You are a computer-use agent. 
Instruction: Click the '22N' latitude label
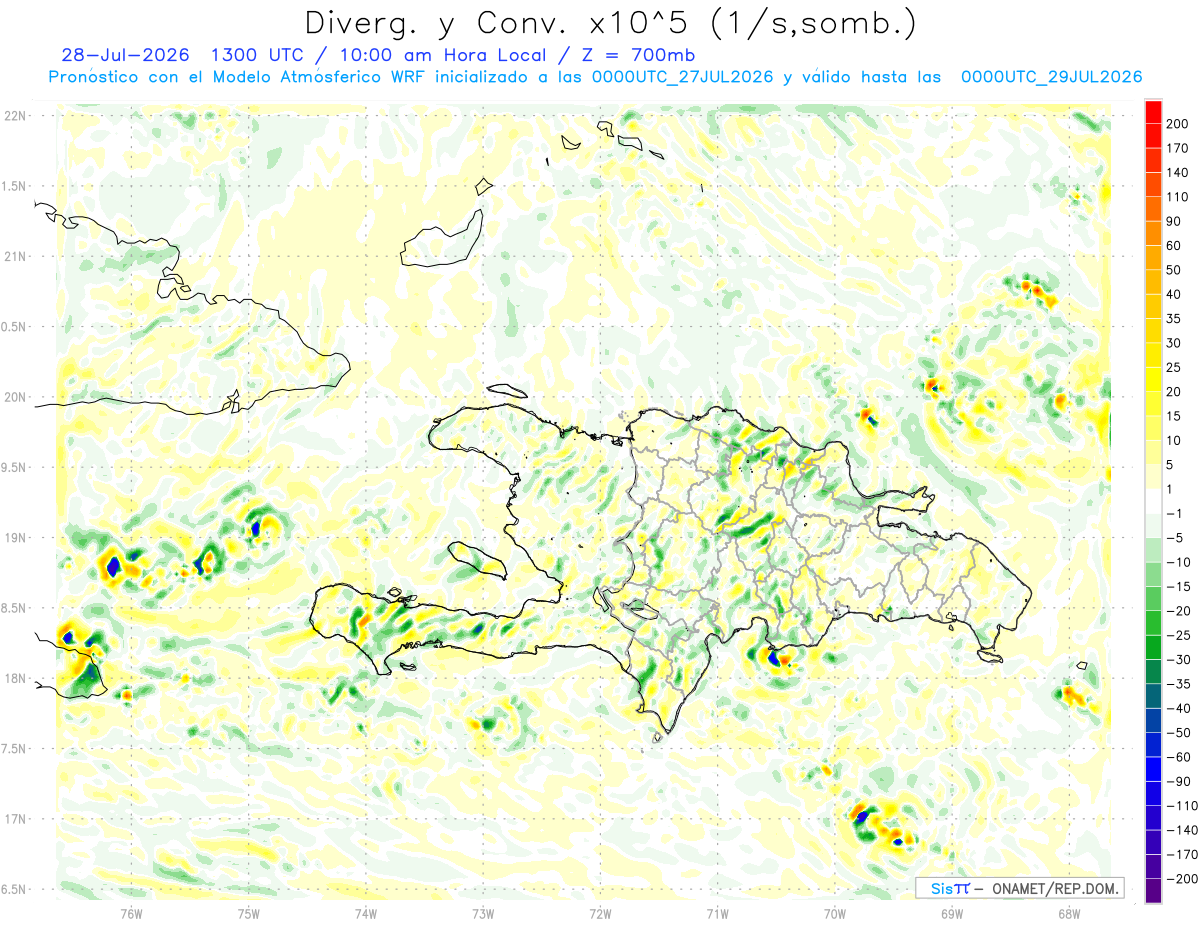tap(16, 116)
